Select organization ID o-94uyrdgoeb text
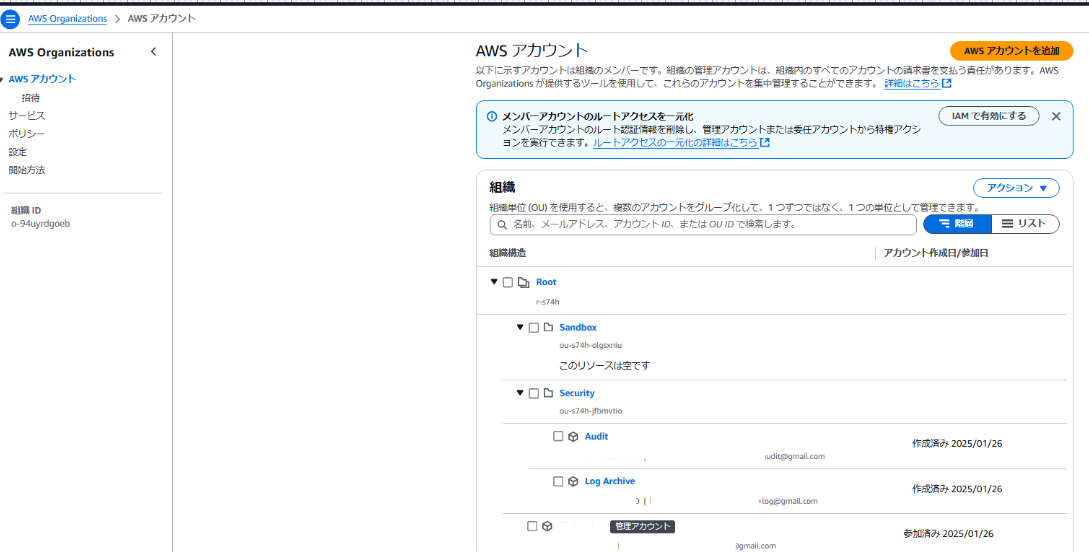 [41, 224]
